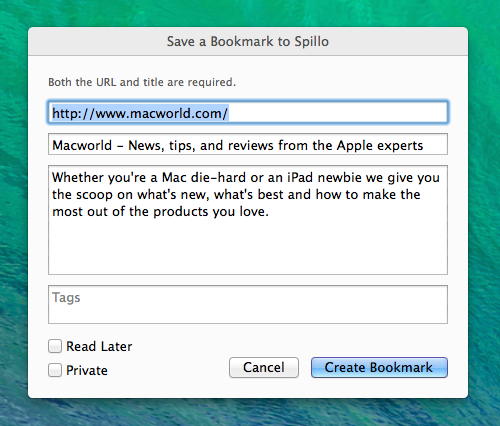The height and width of the screenshot is (426, 500).
Task: Click the highlighted http://www.macworld.com/ text
Action: [x=140, y=113]
